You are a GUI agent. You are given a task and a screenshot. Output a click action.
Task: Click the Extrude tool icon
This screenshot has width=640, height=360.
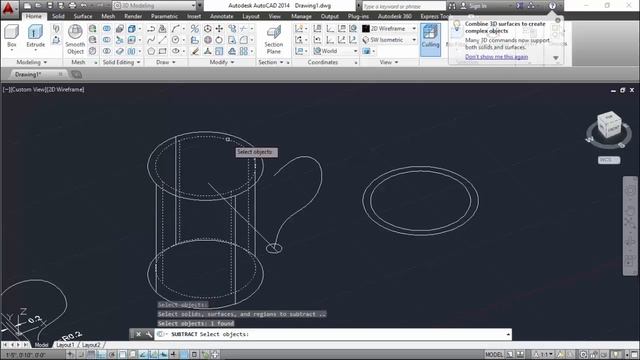pos(35,32)
